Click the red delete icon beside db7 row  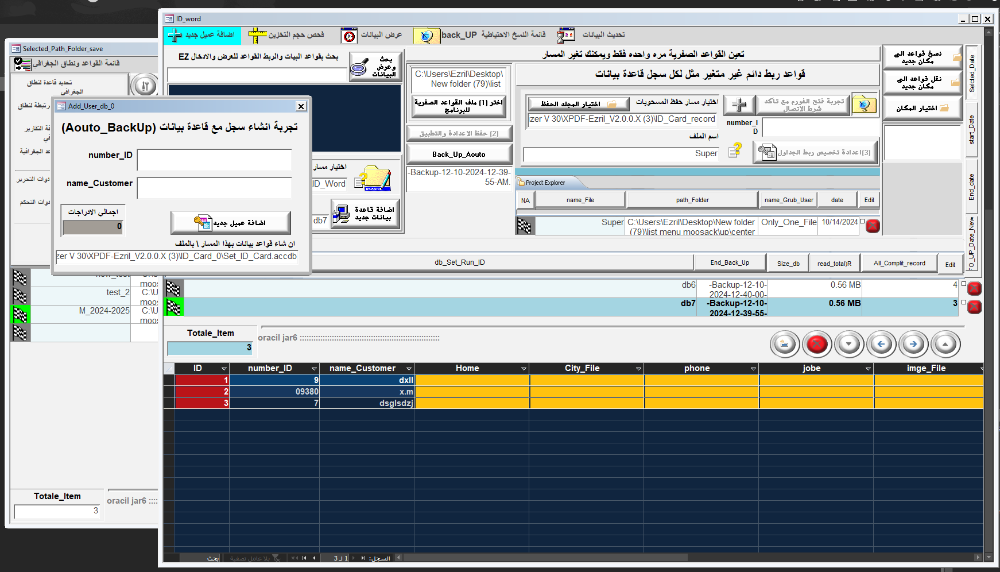(x=975, y=303)
